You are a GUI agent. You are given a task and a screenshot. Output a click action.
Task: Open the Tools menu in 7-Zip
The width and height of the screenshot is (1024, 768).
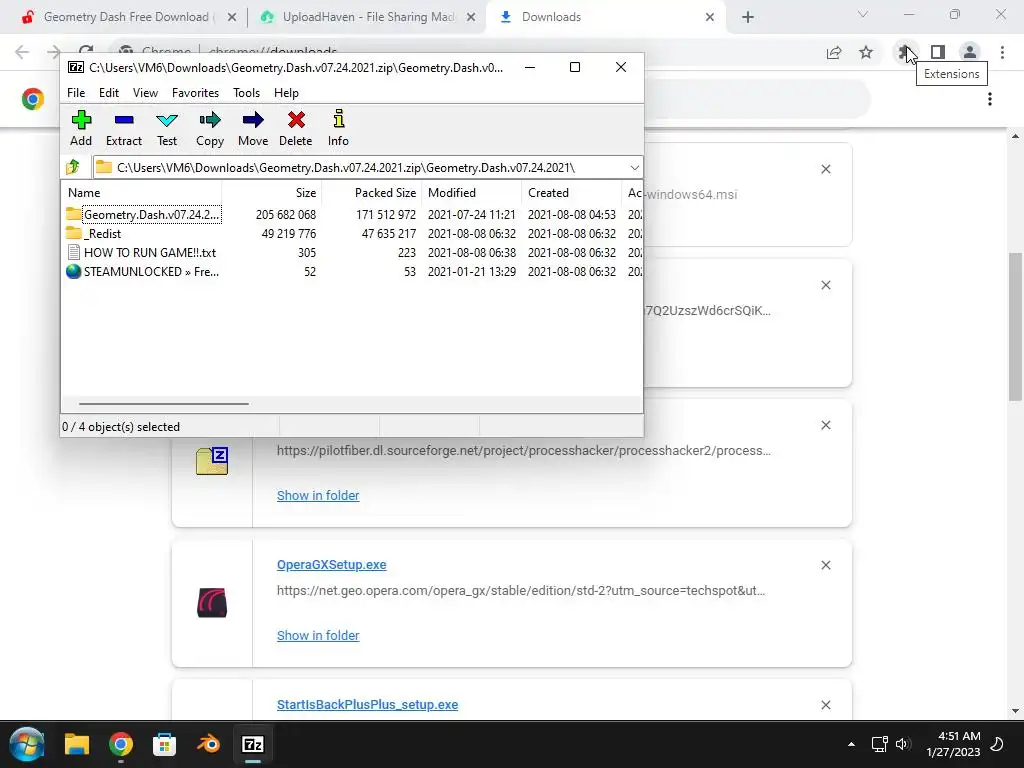point(246,93)
